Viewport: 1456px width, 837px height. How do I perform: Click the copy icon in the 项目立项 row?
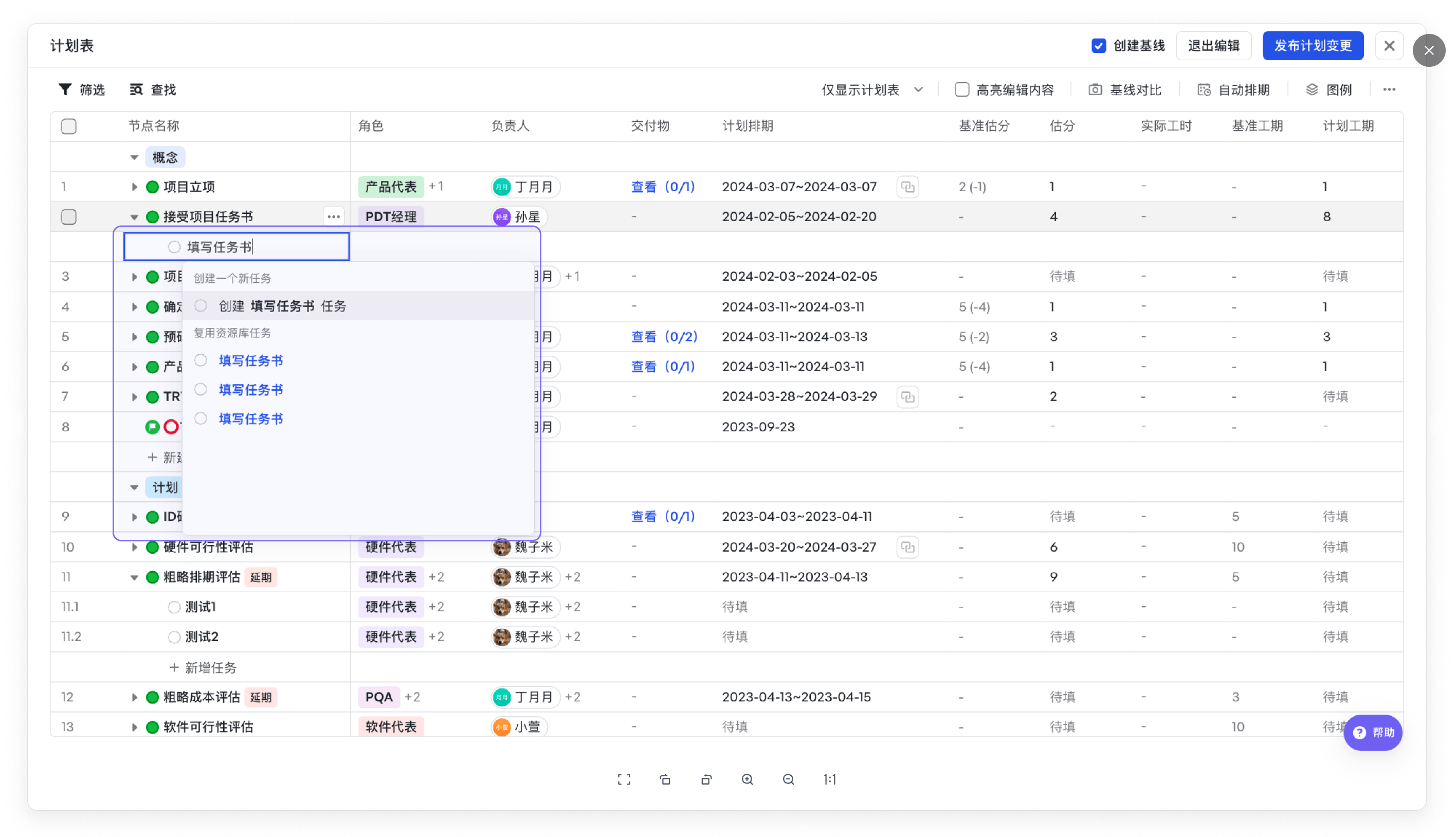pos(907,187)
